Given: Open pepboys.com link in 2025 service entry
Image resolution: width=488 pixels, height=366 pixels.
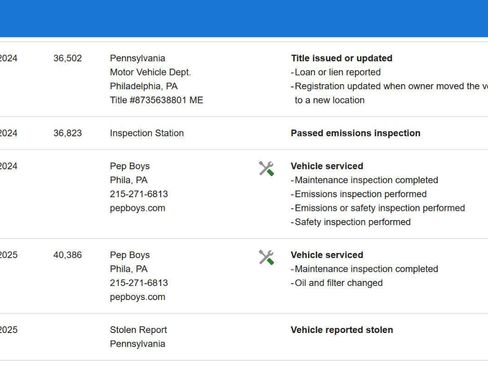Looking at the screenshot, I should [137, 297].
